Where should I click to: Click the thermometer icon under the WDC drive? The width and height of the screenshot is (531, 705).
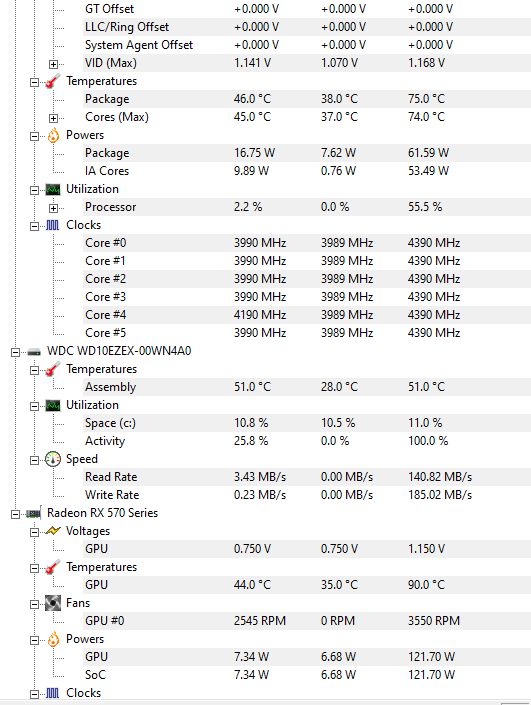tap(53, 369)
